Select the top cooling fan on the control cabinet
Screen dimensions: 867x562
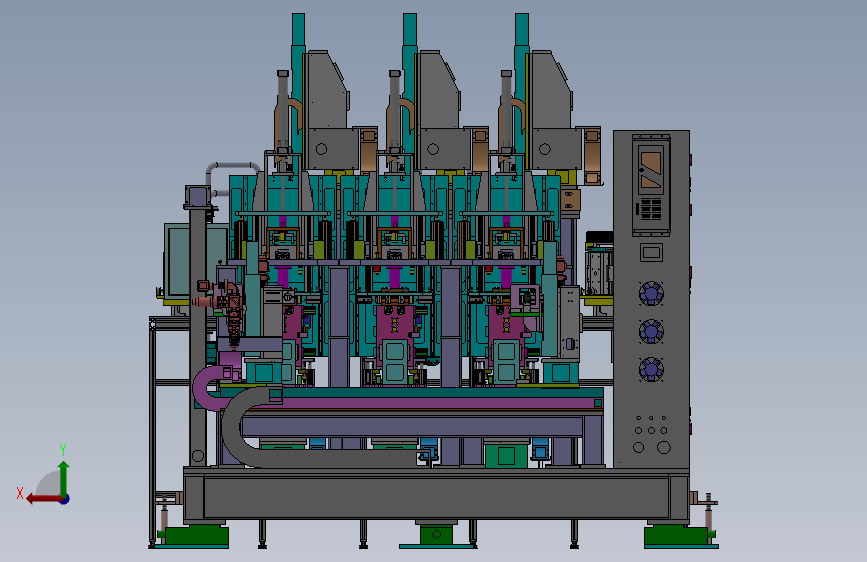pos(651,293)
